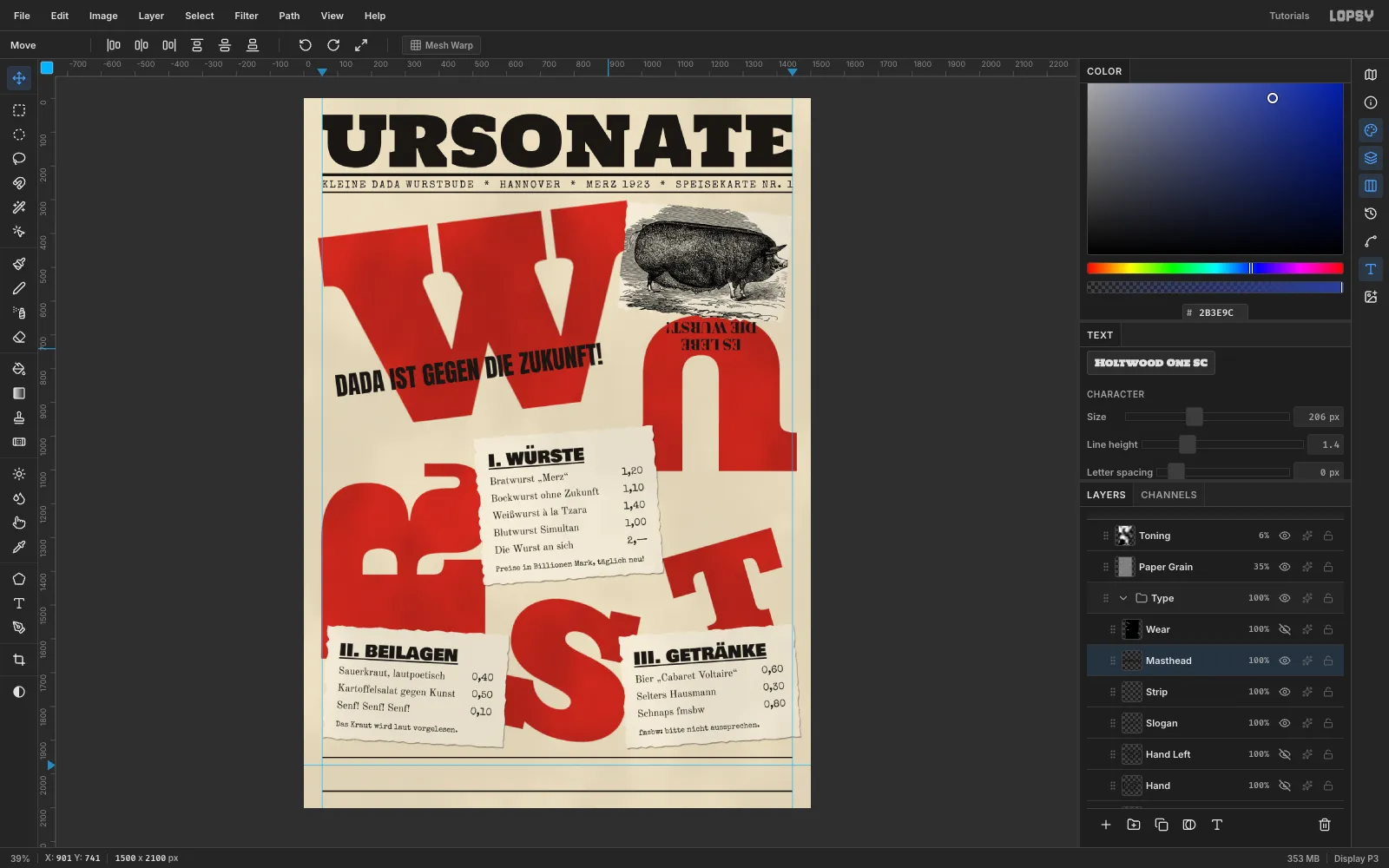Show the hidden Wear layer

(x=1285, y=629)
